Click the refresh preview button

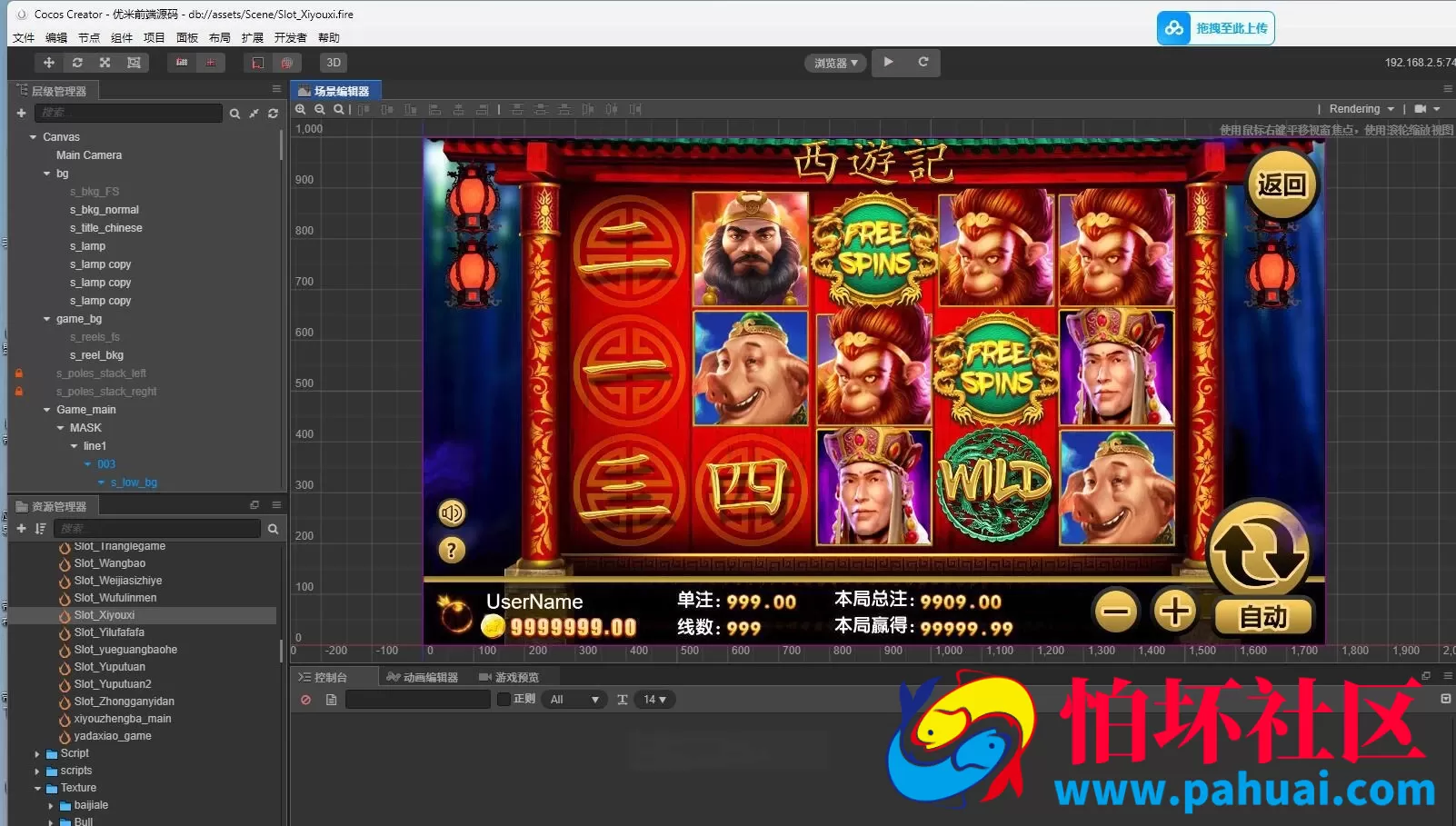click(922, 62)
